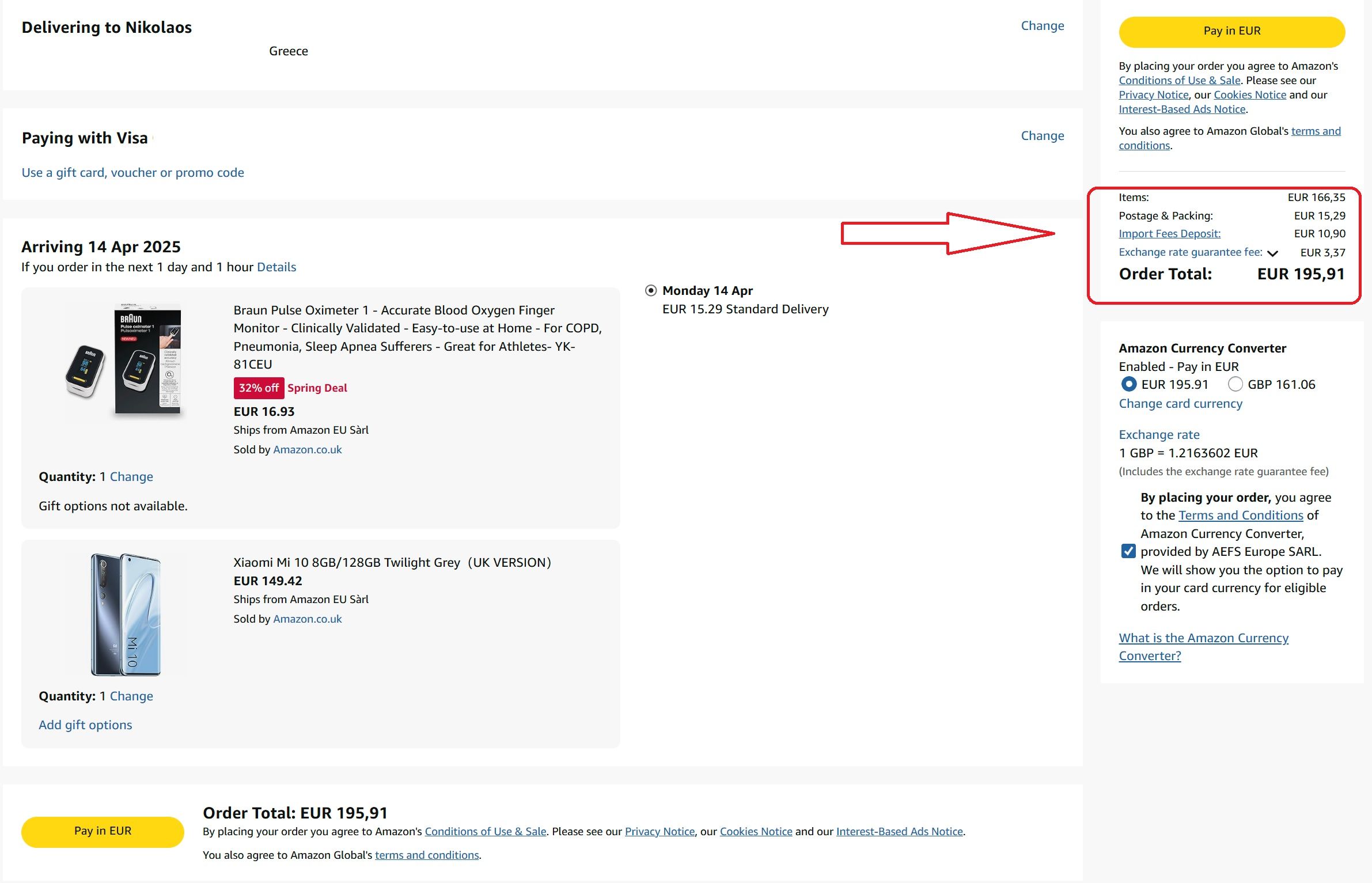This screenshot has width=1372, height=883.
Task: Click the EUR 15.29 Standard Delivery text
Action: click(x=745, y=309)
